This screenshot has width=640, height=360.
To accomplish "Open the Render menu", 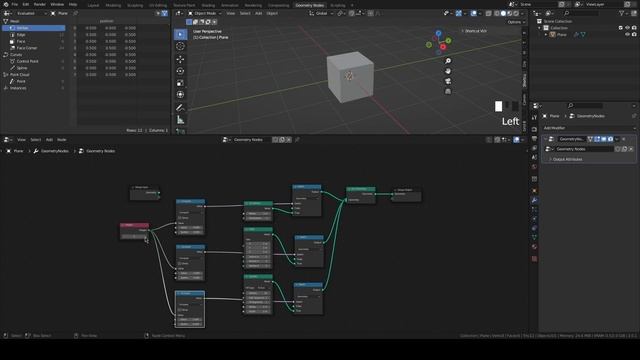I will coord(40,4).
